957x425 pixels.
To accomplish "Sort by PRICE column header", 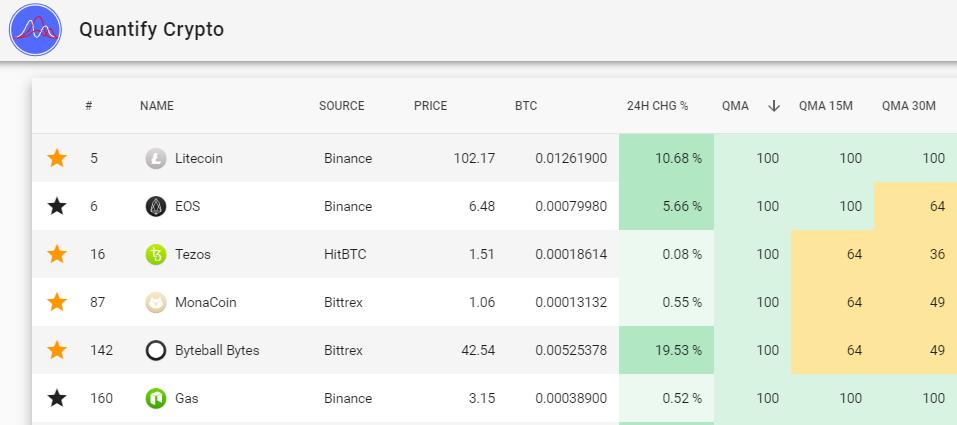I will tap(430, 106).
